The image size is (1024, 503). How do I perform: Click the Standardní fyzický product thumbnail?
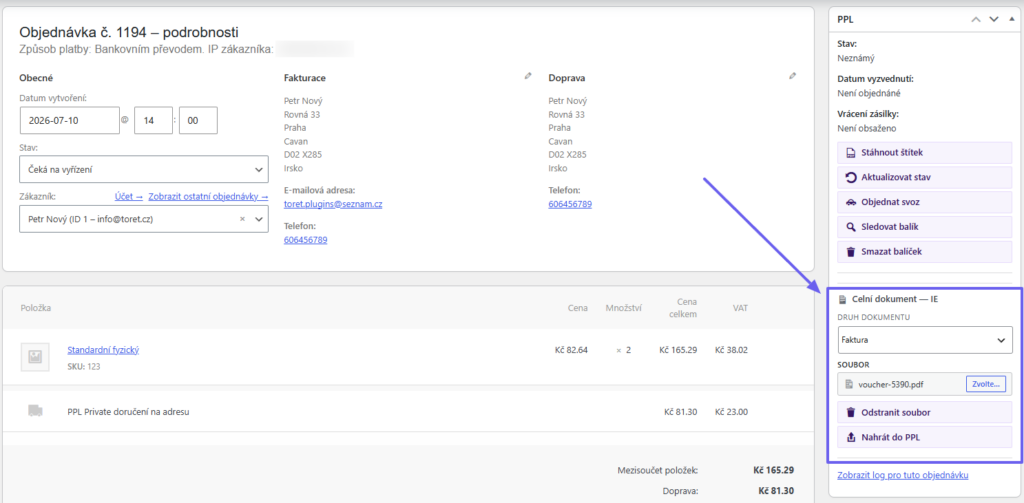click(35, 357)
